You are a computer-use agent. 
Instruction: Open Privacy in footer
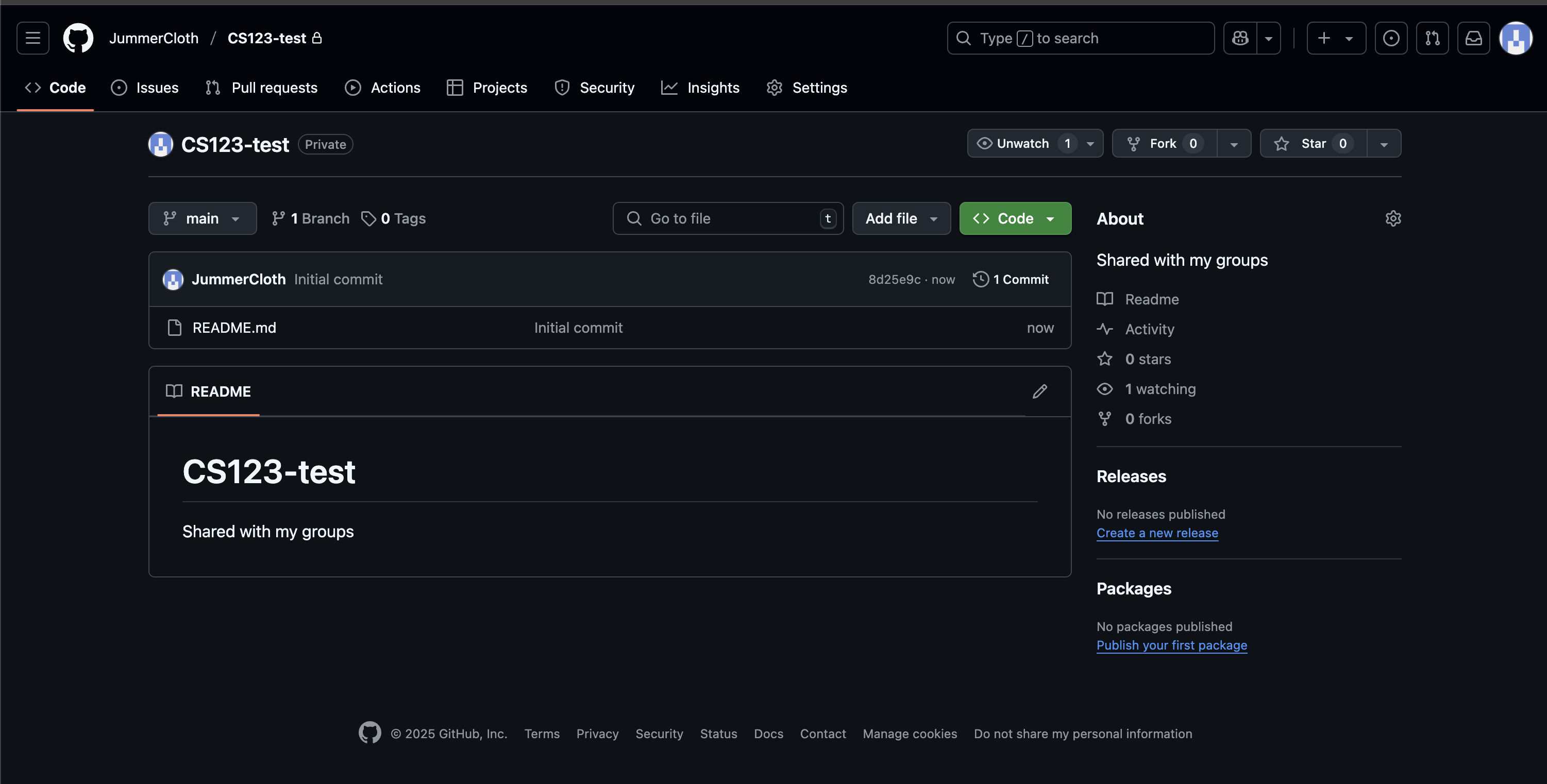click(x=598, y=734)
